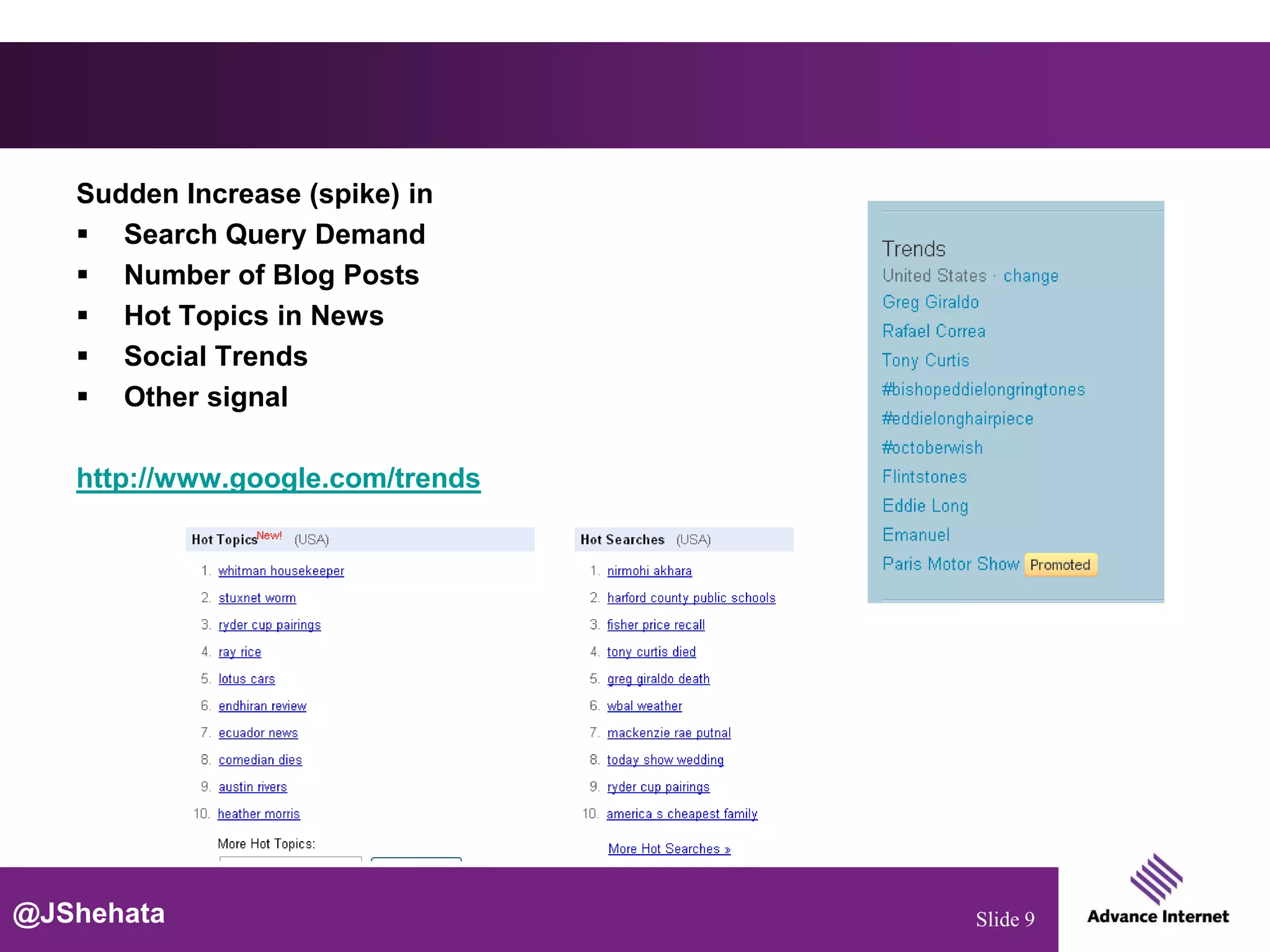Click the 'Trends' panel heading
Image resolution: width=1270 pixels, height=952 pixels.
[x=914, y=249]
